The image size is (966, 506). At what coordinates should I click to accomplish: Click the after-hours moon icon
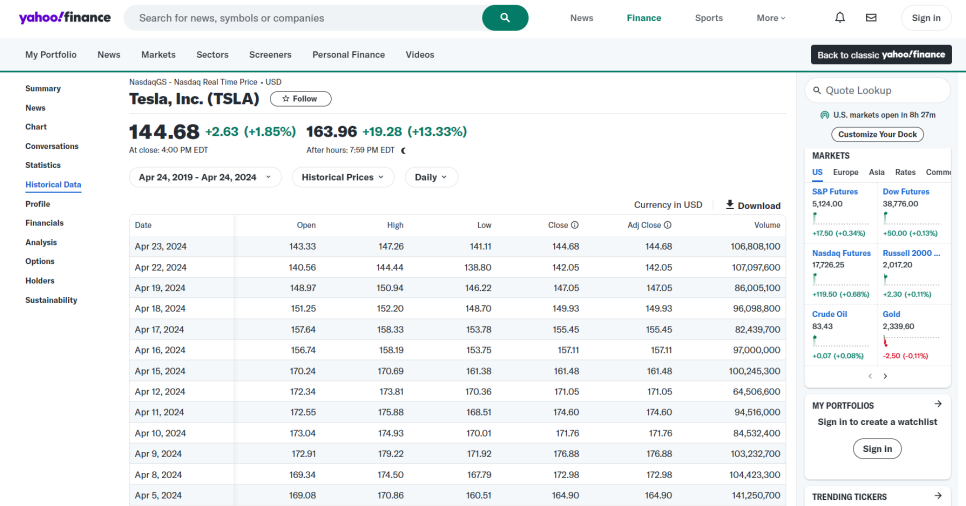click(404, 150)
